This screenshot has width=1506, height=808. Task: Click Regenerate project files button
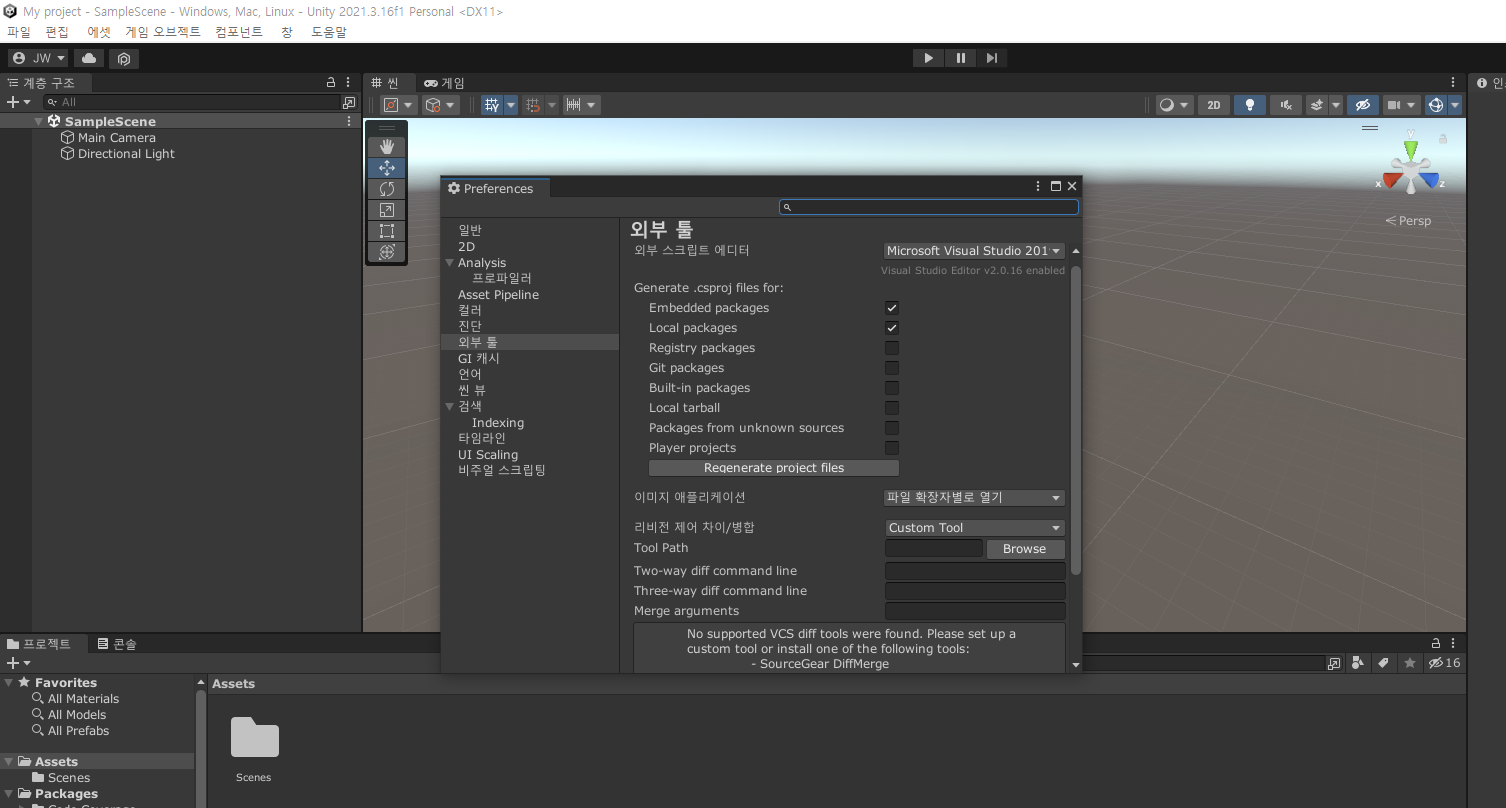click(x=774, y=468)
